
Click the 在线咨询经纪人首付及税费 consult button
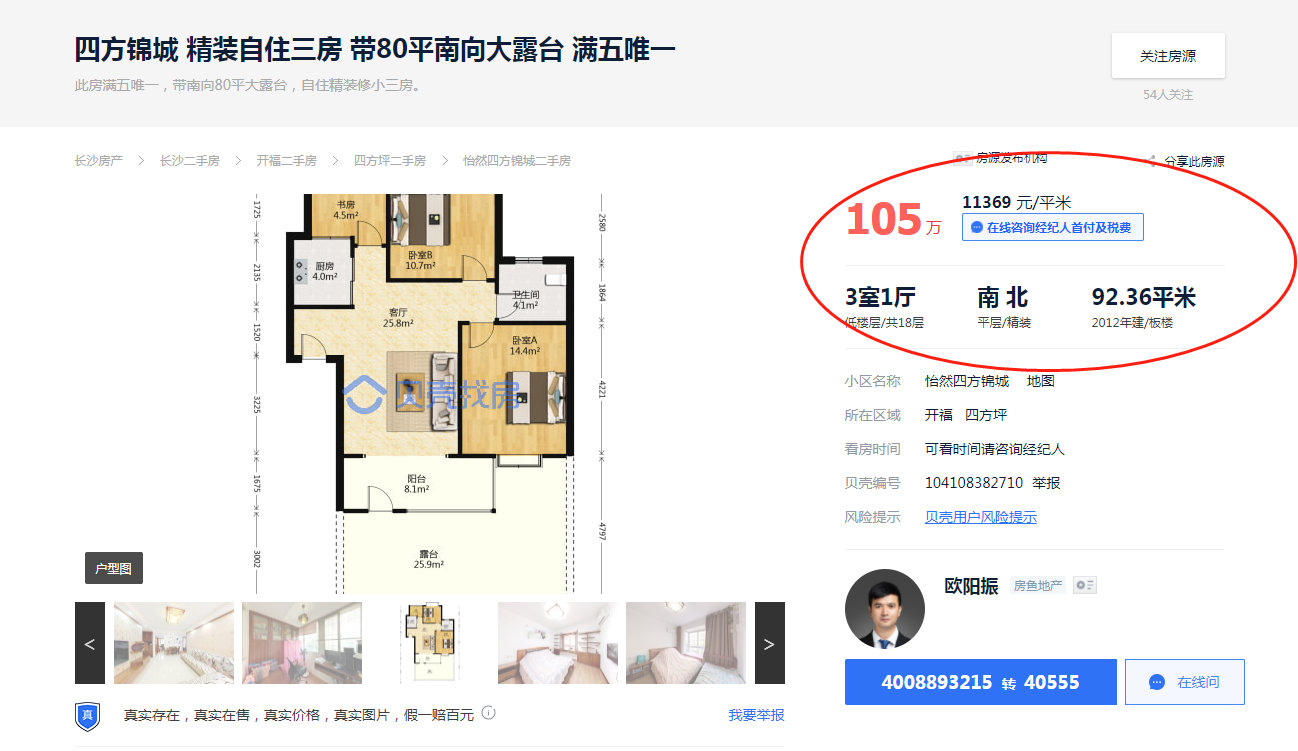1053,228
